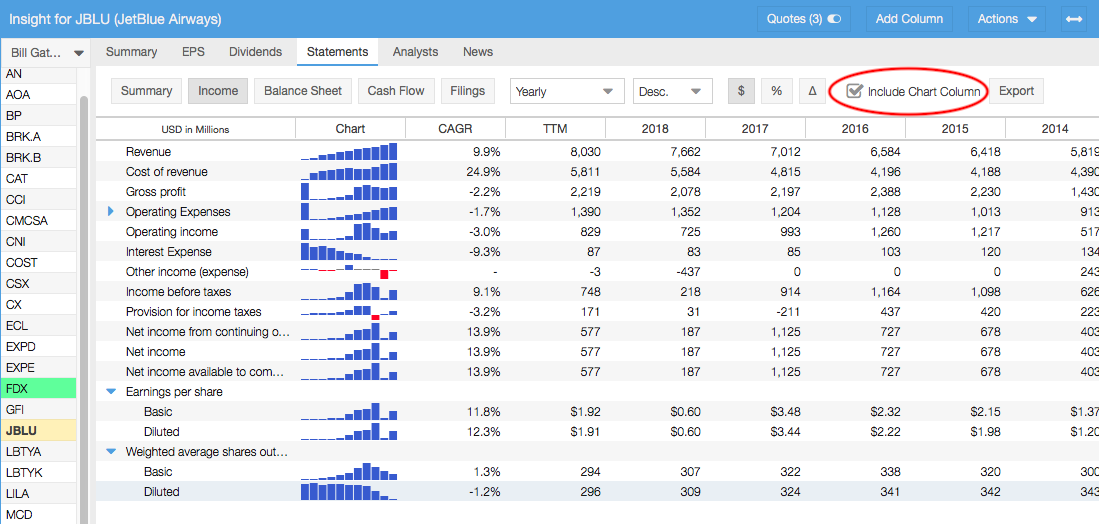Select AOA in the ticker list

[38, 95]
